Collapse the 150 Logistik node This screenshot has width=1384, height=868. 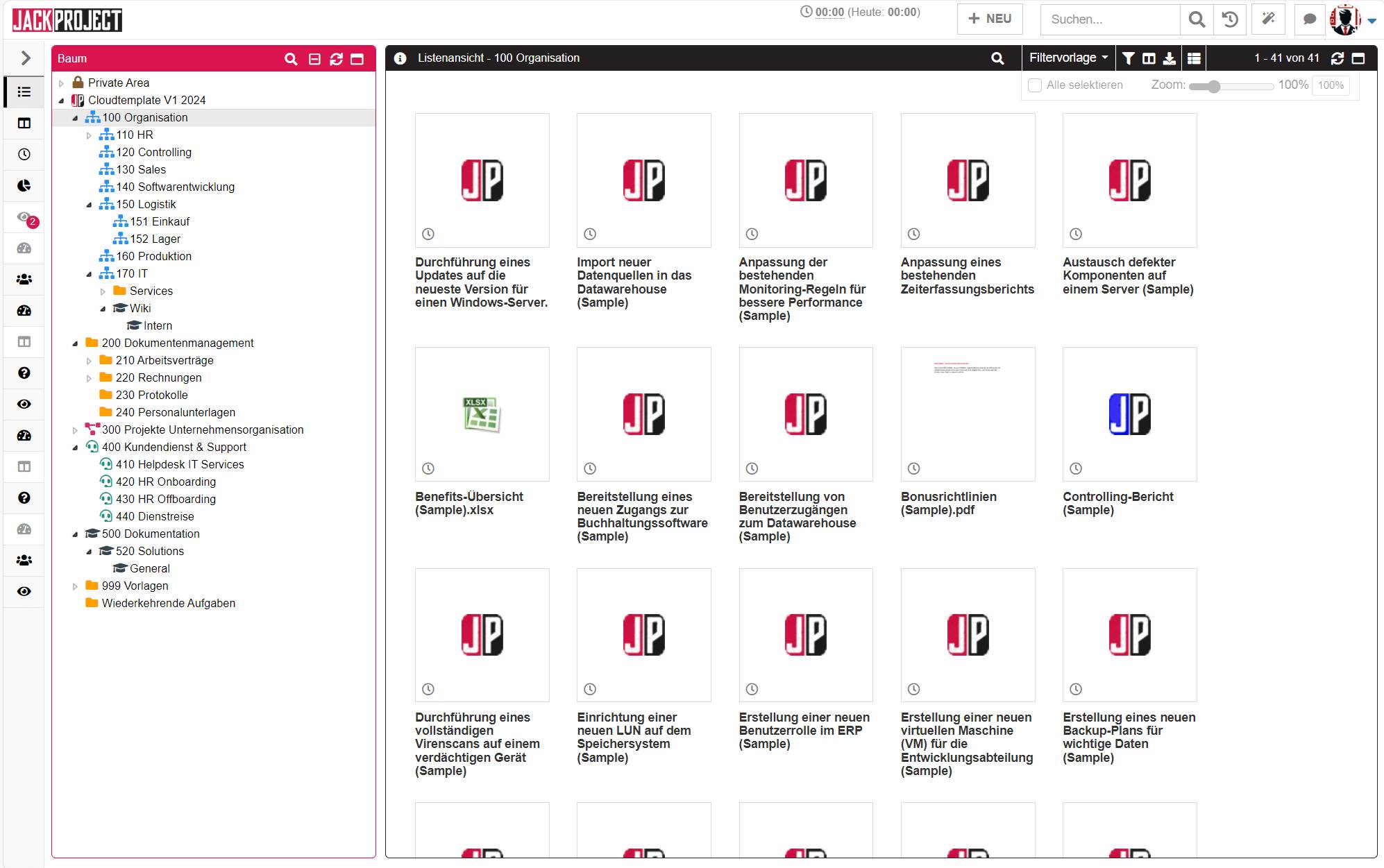pyautogui.click(x=89, y=205)
